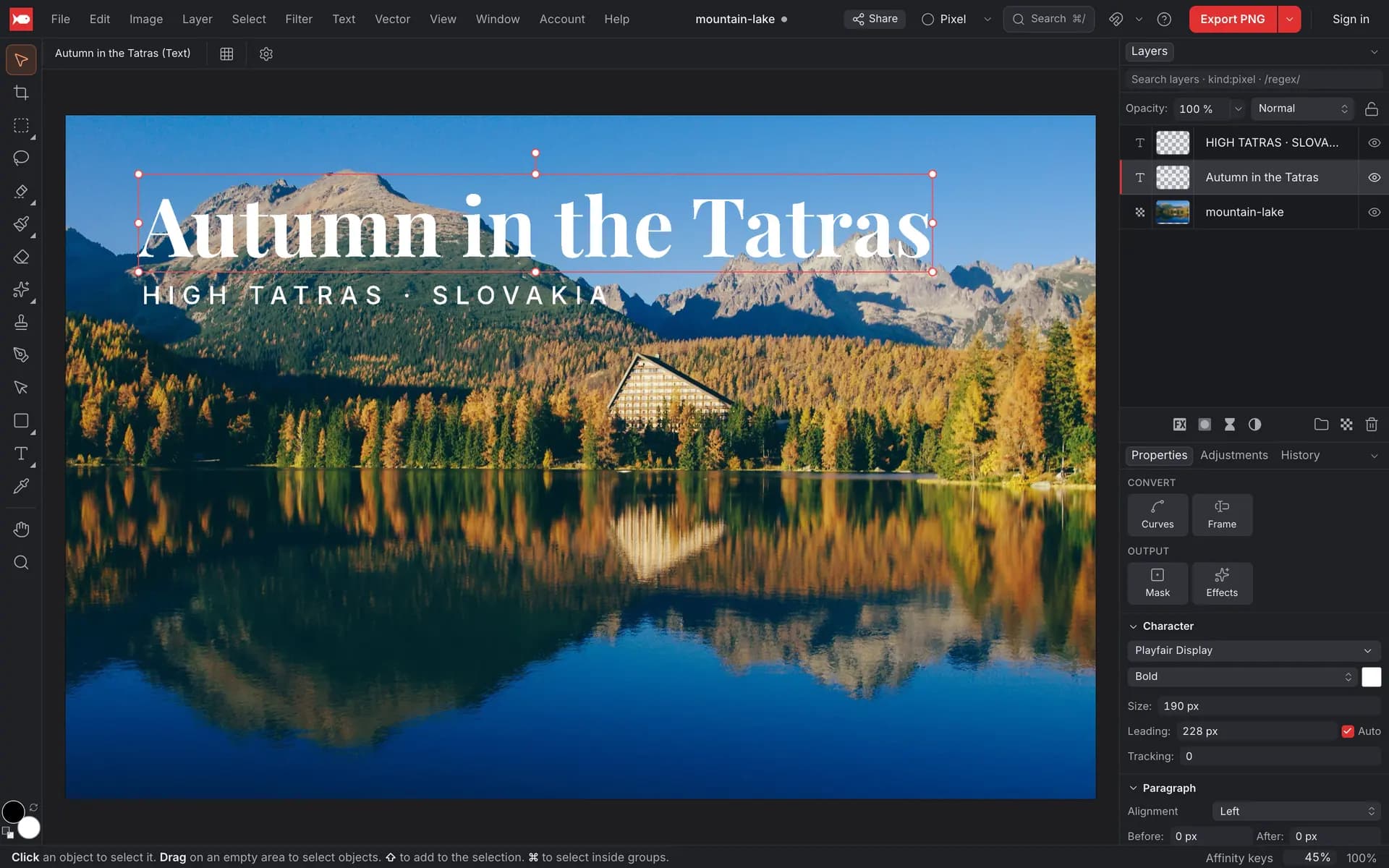Hide the mountain-lake layer

(1374, 212)
